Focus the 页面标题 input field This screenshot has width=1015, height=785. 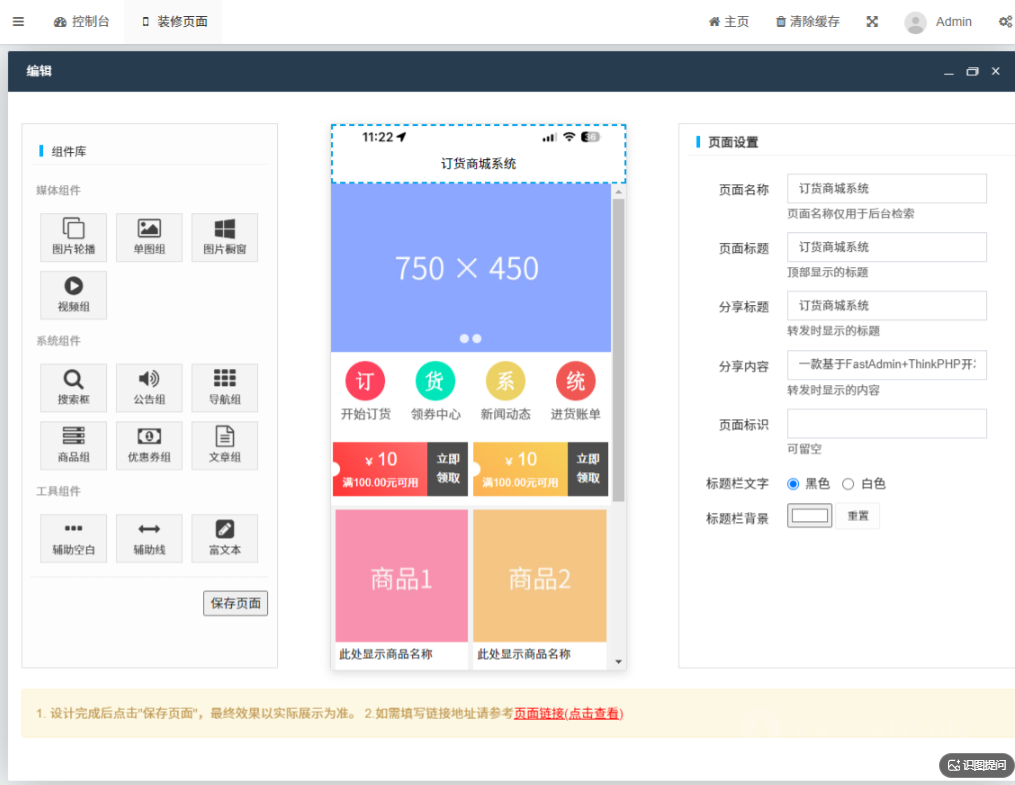[886, 247]
